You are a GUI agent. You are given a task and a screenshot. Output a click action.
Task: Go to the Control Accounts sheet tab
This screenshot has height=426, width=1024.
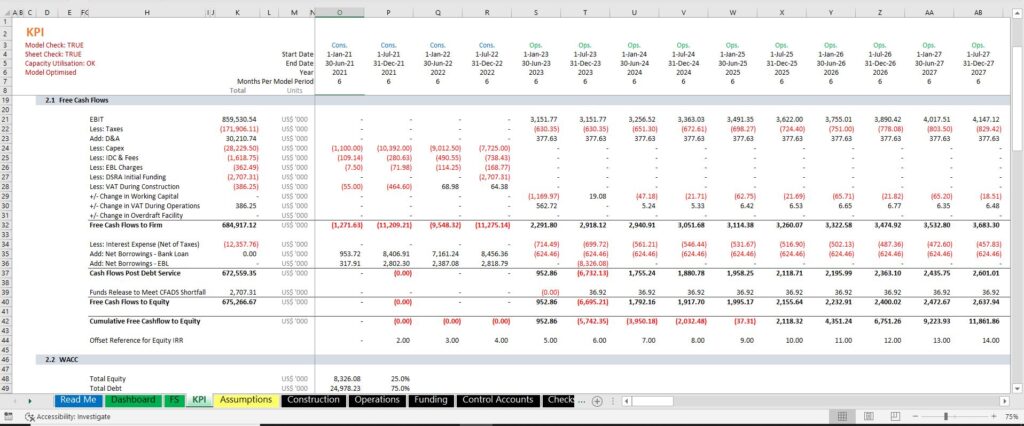pyautogui.click(x=498, y=400)
